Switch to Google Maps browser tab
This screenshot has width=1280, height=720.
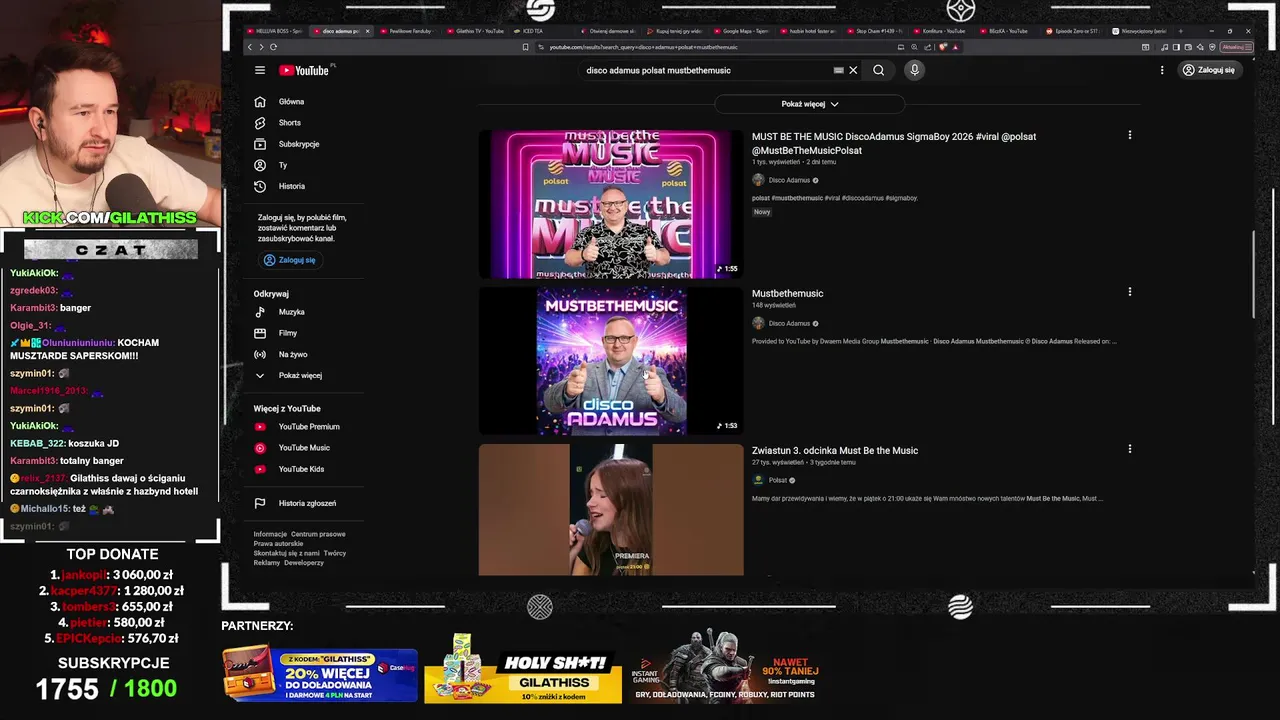tap(740, 31)
